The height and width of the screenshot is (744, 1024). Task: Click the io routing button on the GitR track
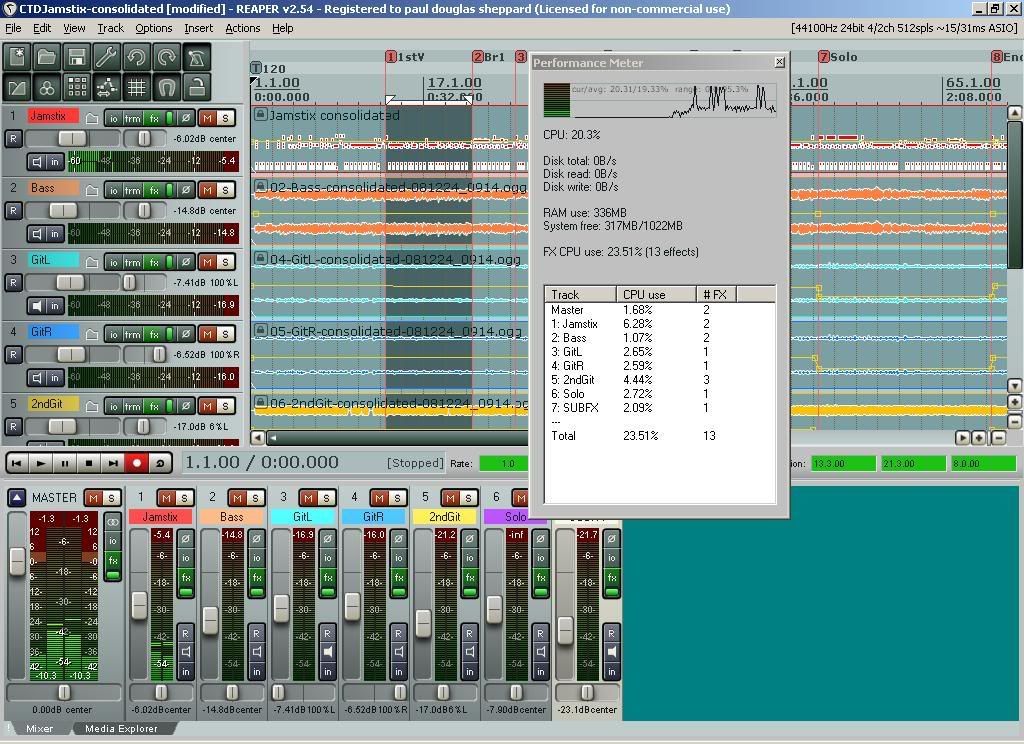(x=113, y=334)
